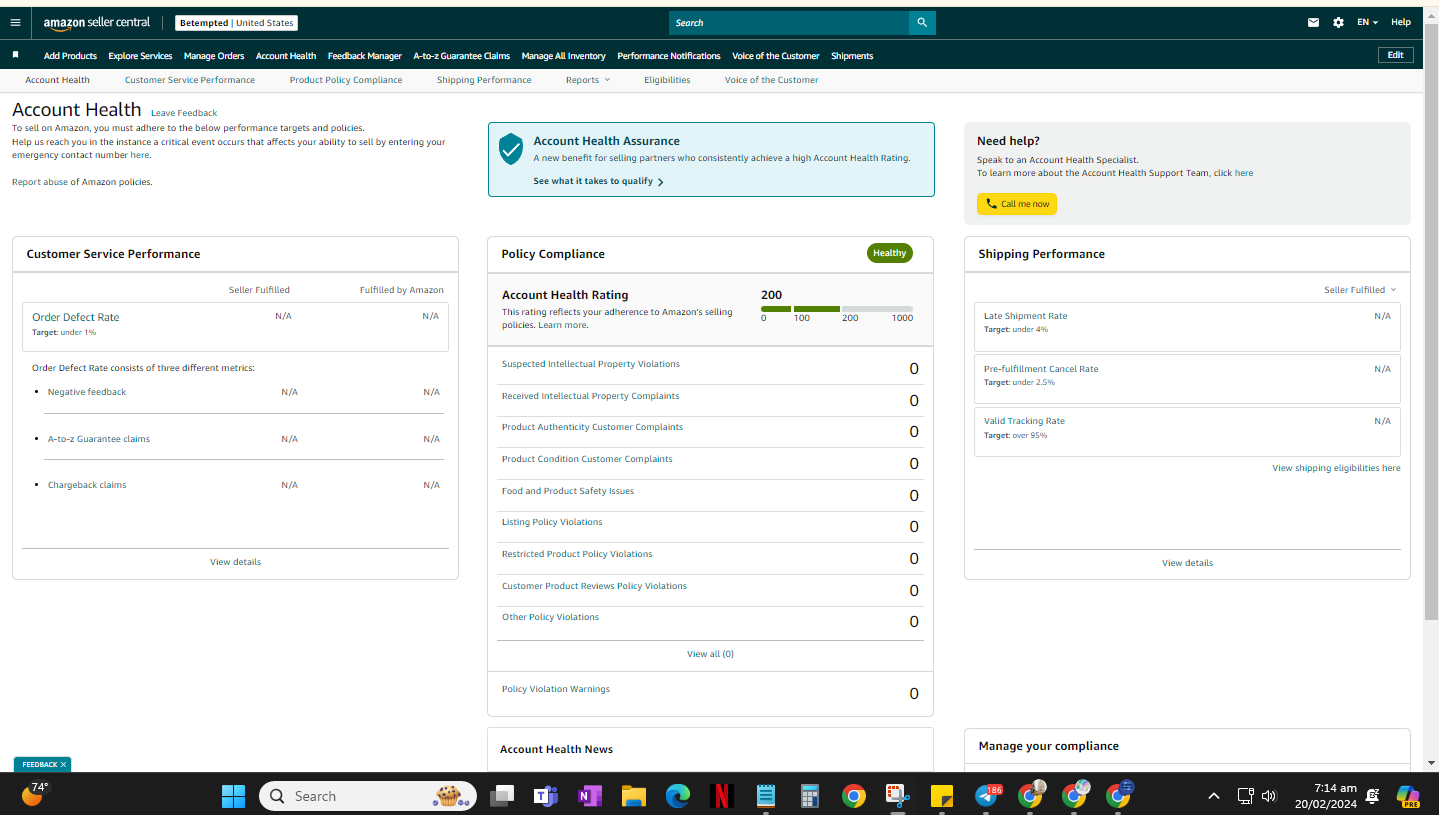This screenshot has height=815, width=1439.
Task: Open Manage Orders in the top menu
Action: tap(214, 56)
